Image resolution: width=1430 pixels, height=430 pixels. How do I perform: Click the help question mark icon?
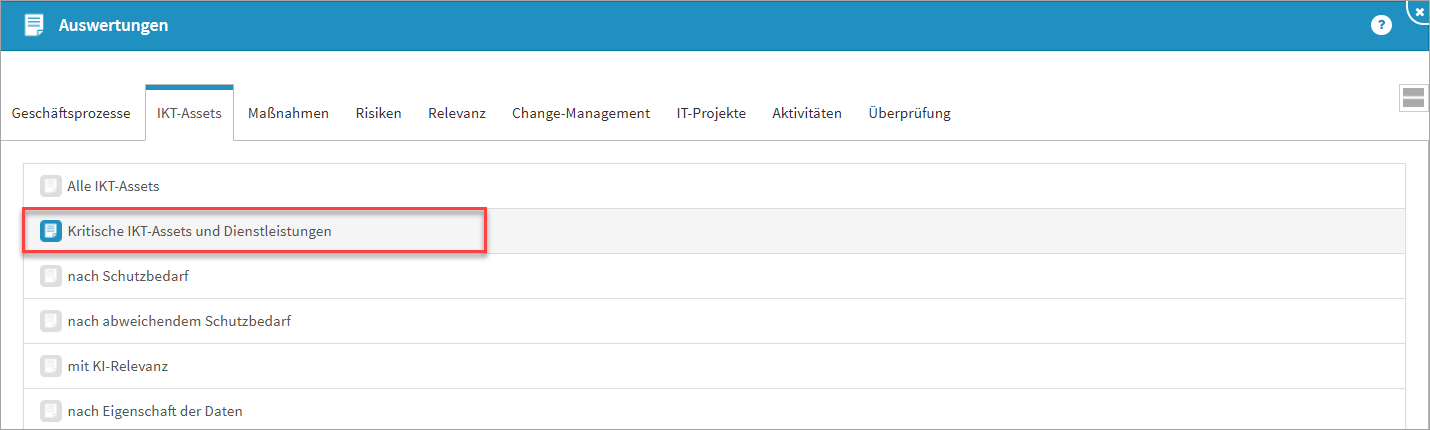[x=1381, y=26]
